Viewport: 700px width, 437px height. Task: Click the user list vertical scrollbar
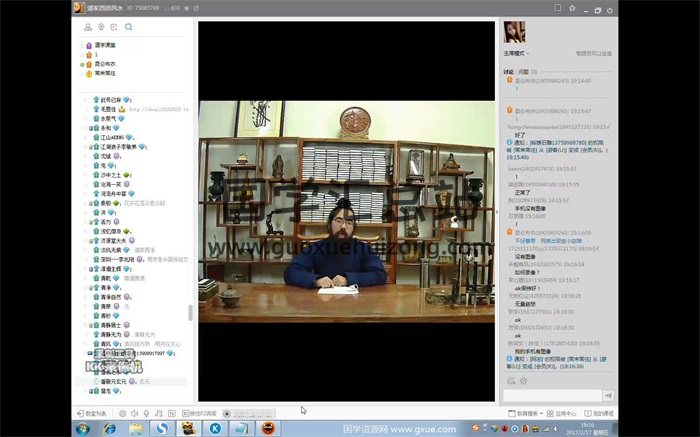tap(190, 312)
